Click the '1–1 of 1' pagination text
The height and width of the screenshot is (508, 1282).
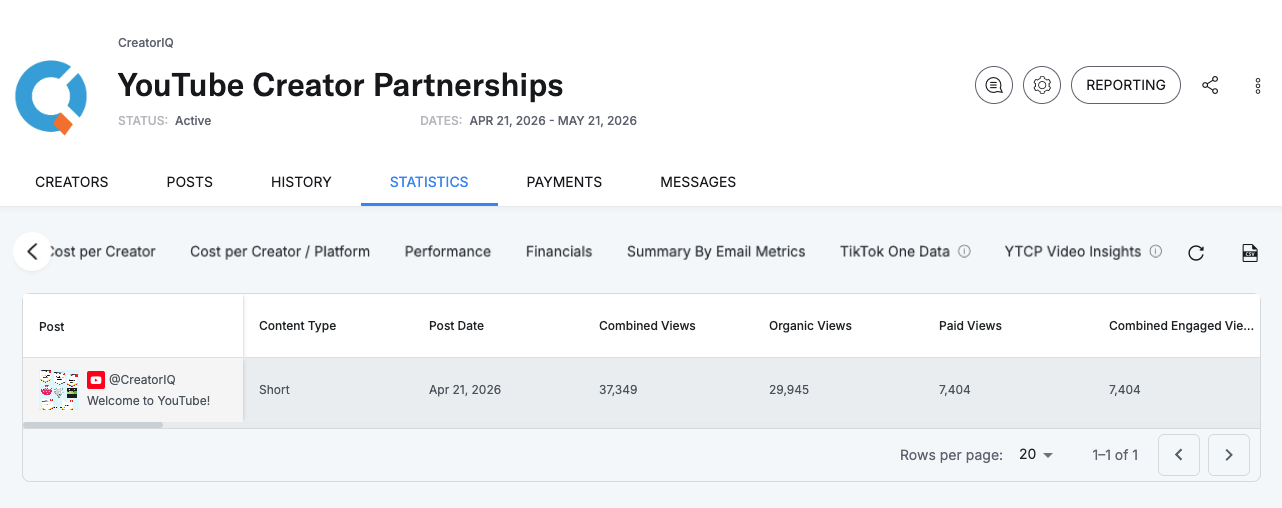point(1115,455)
